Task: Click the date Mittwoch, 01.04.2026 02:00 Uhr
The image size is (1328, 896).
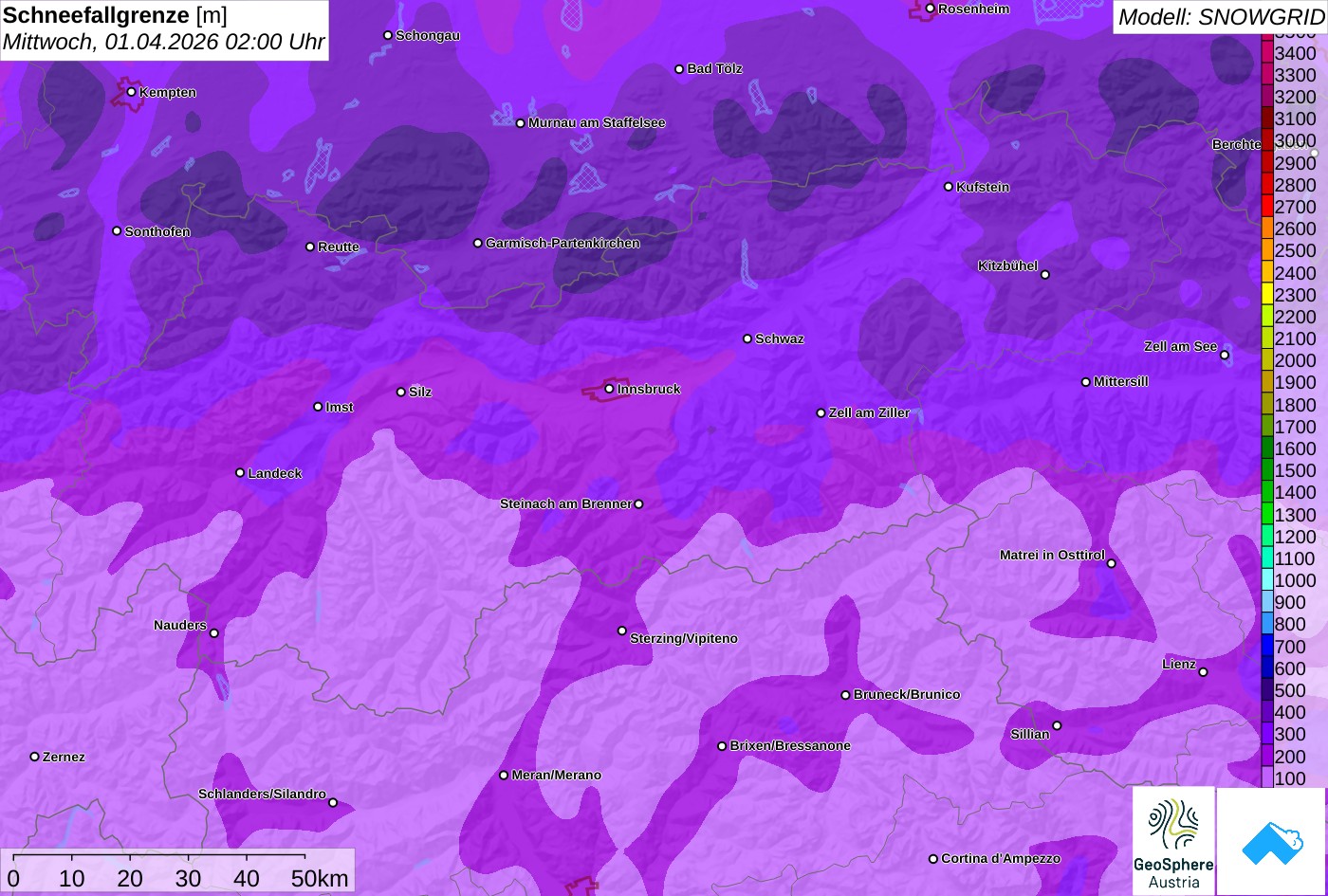Action: click(x=163, y=43)
